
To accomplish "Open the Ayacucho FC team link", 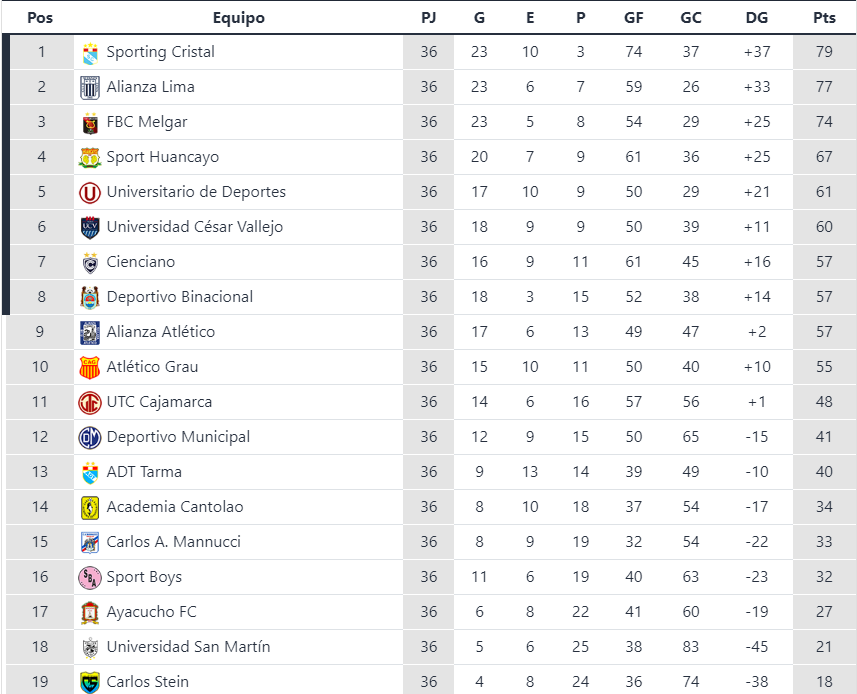I will tap(152, 612).
